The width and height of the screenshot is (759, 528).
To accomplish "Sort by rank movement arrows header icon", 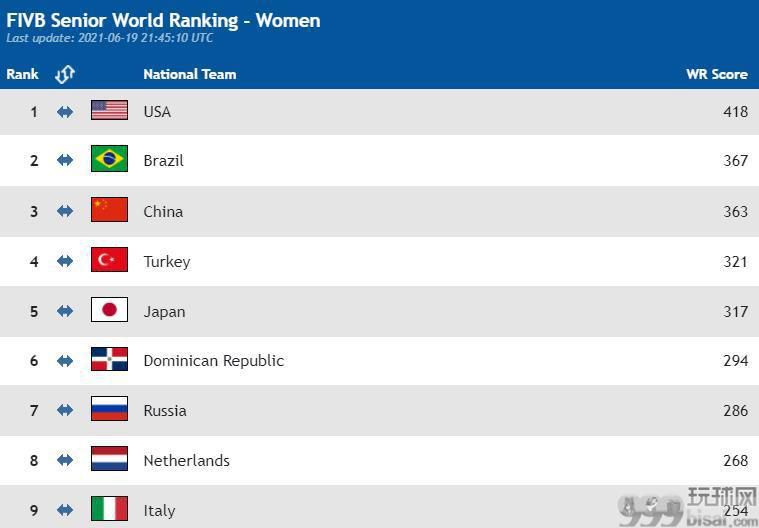I will [65, 74].
